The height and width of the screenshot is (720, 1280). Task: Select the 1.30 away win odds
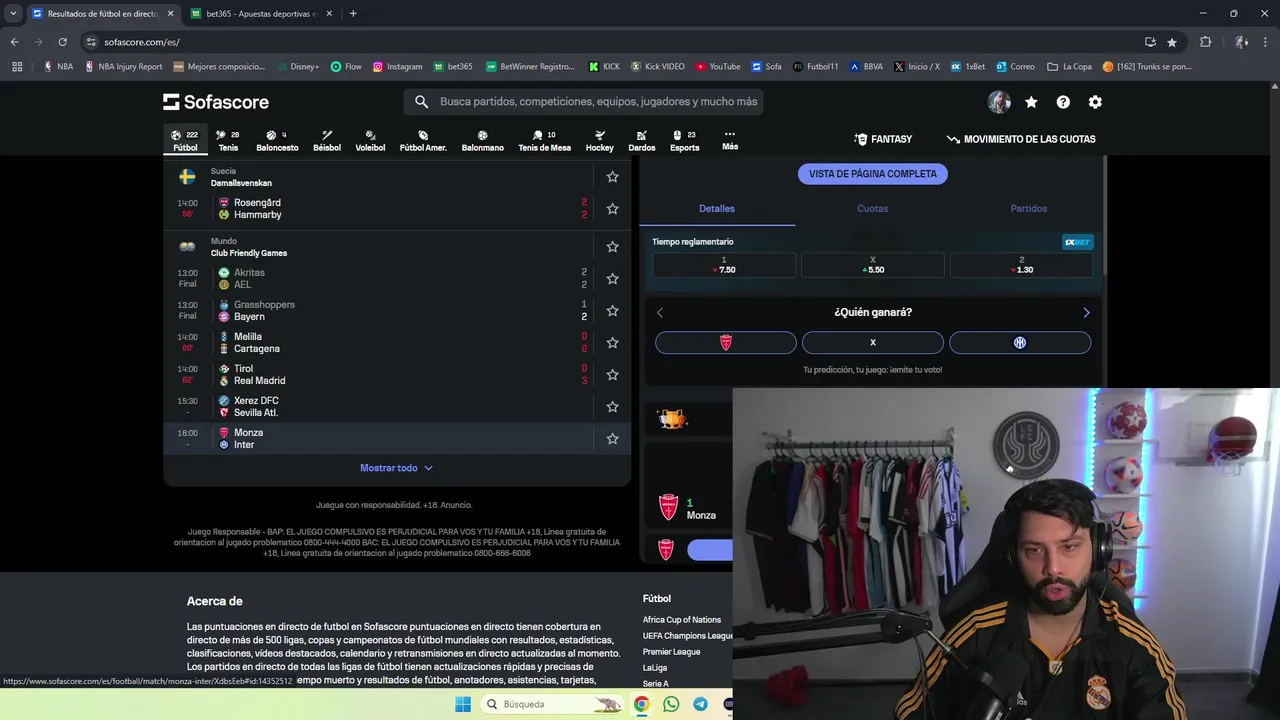(x=1021, y=265)
